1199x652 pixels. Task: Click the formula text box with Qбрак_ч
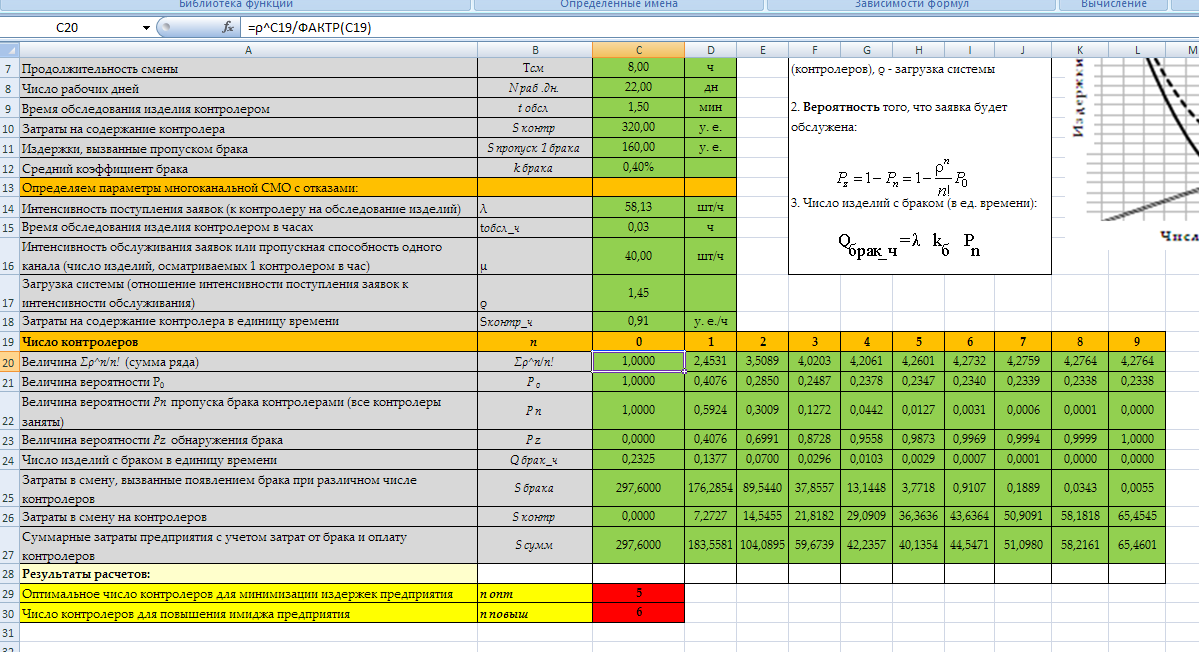click(920, 166)
